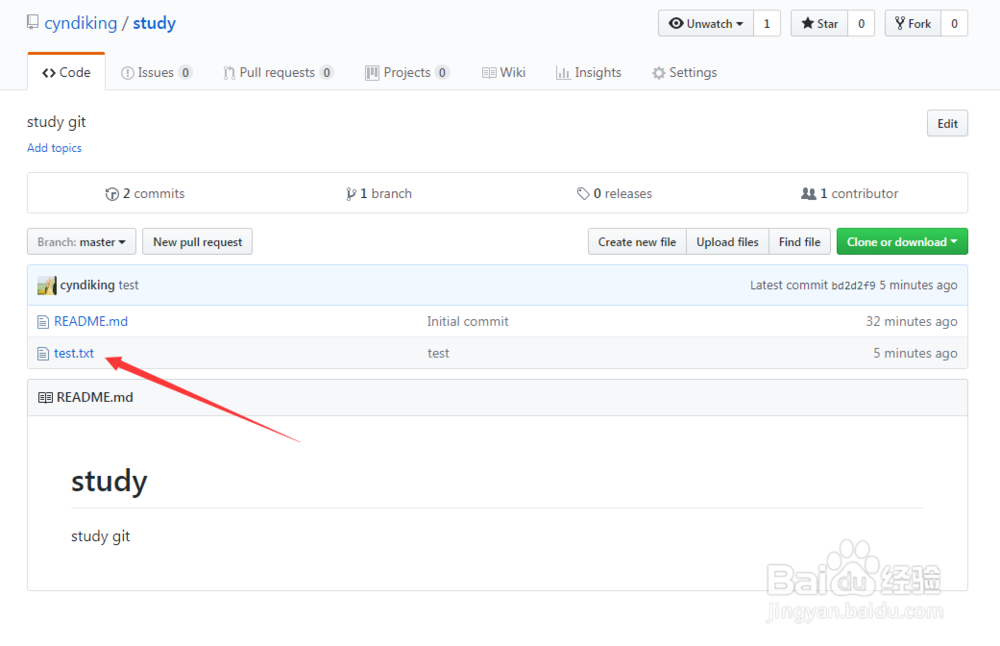Viewport: 1000px width, 646px height.
Task: Click the test.txt file icon
Action: [x=43, y=354]
